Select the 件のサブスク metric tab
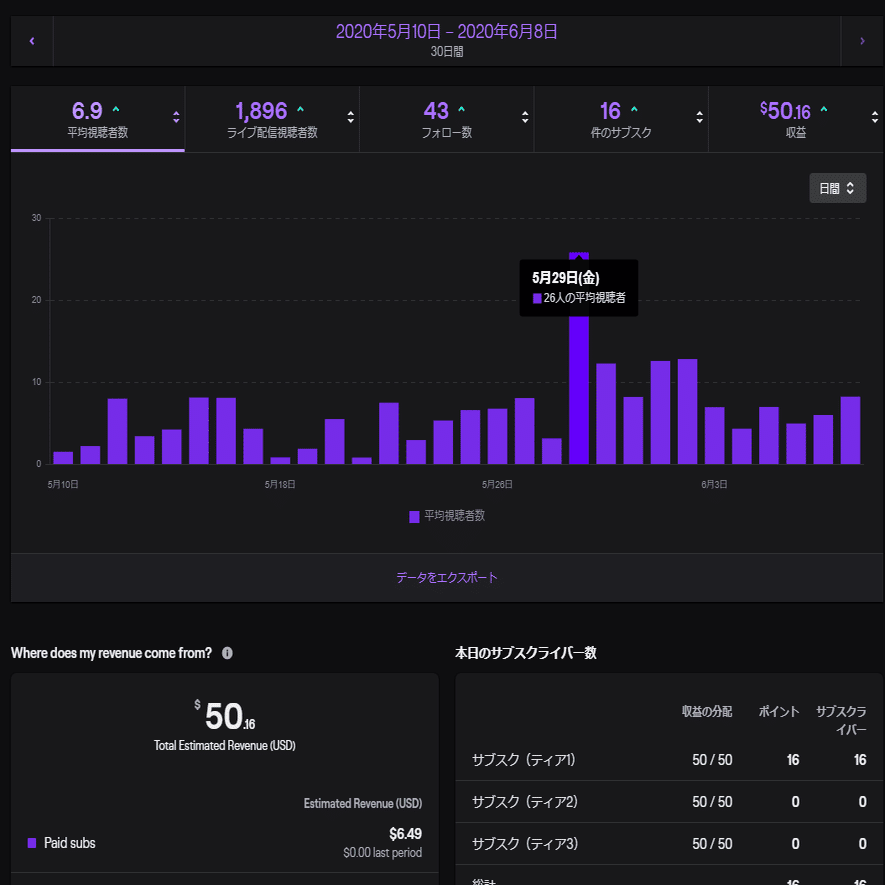Image resolution: width=885 pixels, height=885 pixels. coord(621,119)
